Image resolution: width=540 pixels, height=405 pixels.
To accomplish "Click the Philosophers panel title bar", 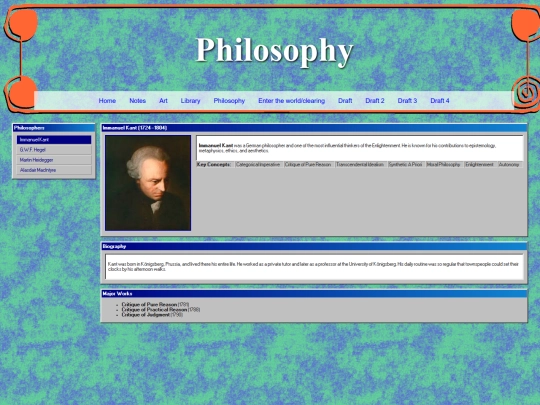I will coord(54,128).
